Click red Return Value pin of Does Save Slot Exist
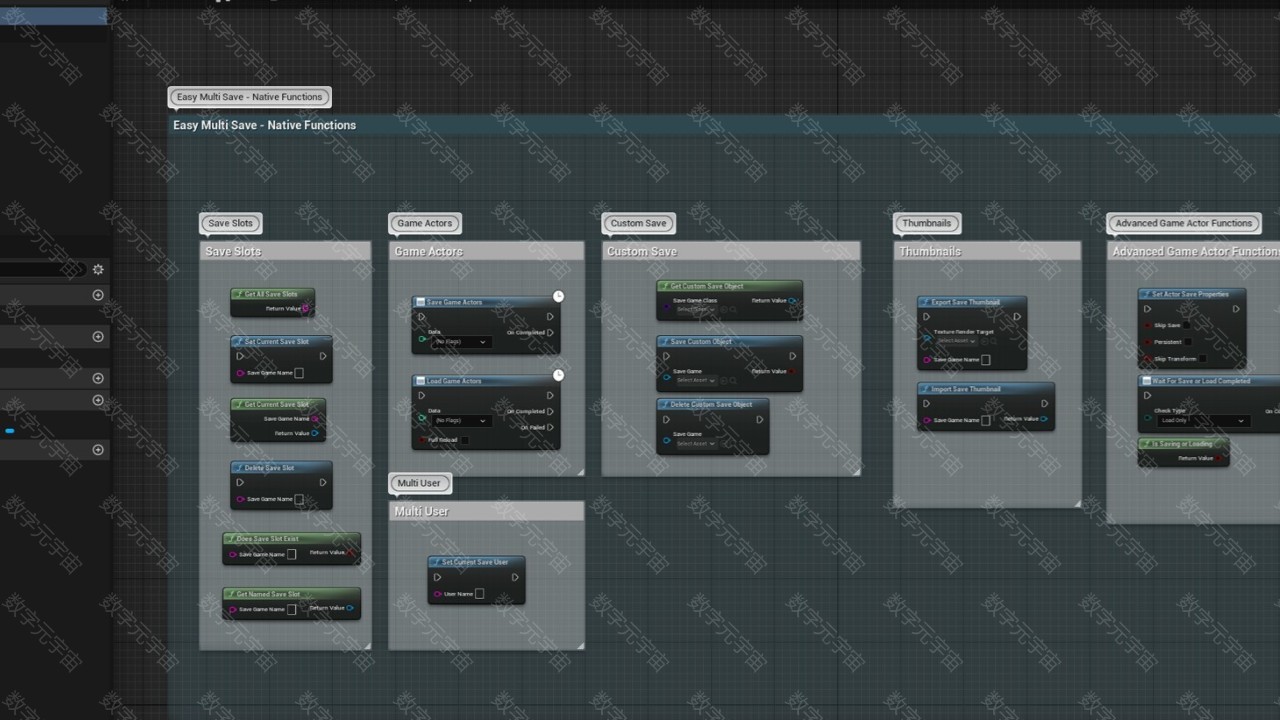The width and height of the screenshot is (1280, 720). pos(351,552)
